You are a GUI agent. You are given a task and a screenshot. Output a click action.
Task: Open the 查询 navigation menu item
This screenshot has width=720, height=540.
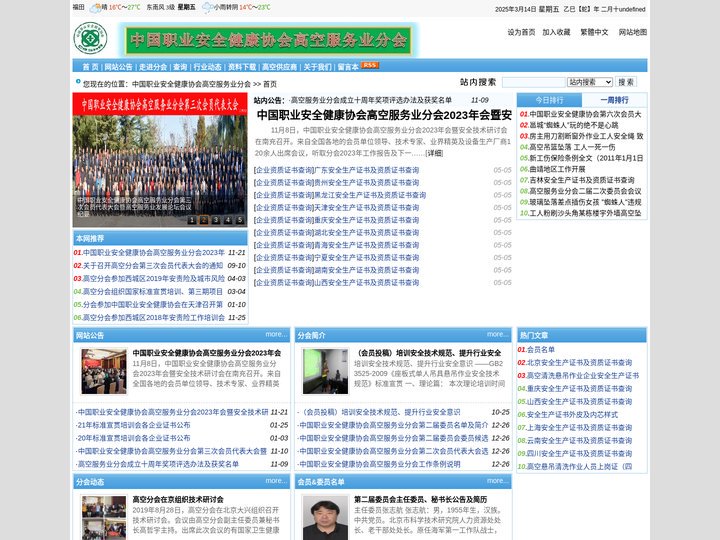pyautogui.click(x=180, y=67)
